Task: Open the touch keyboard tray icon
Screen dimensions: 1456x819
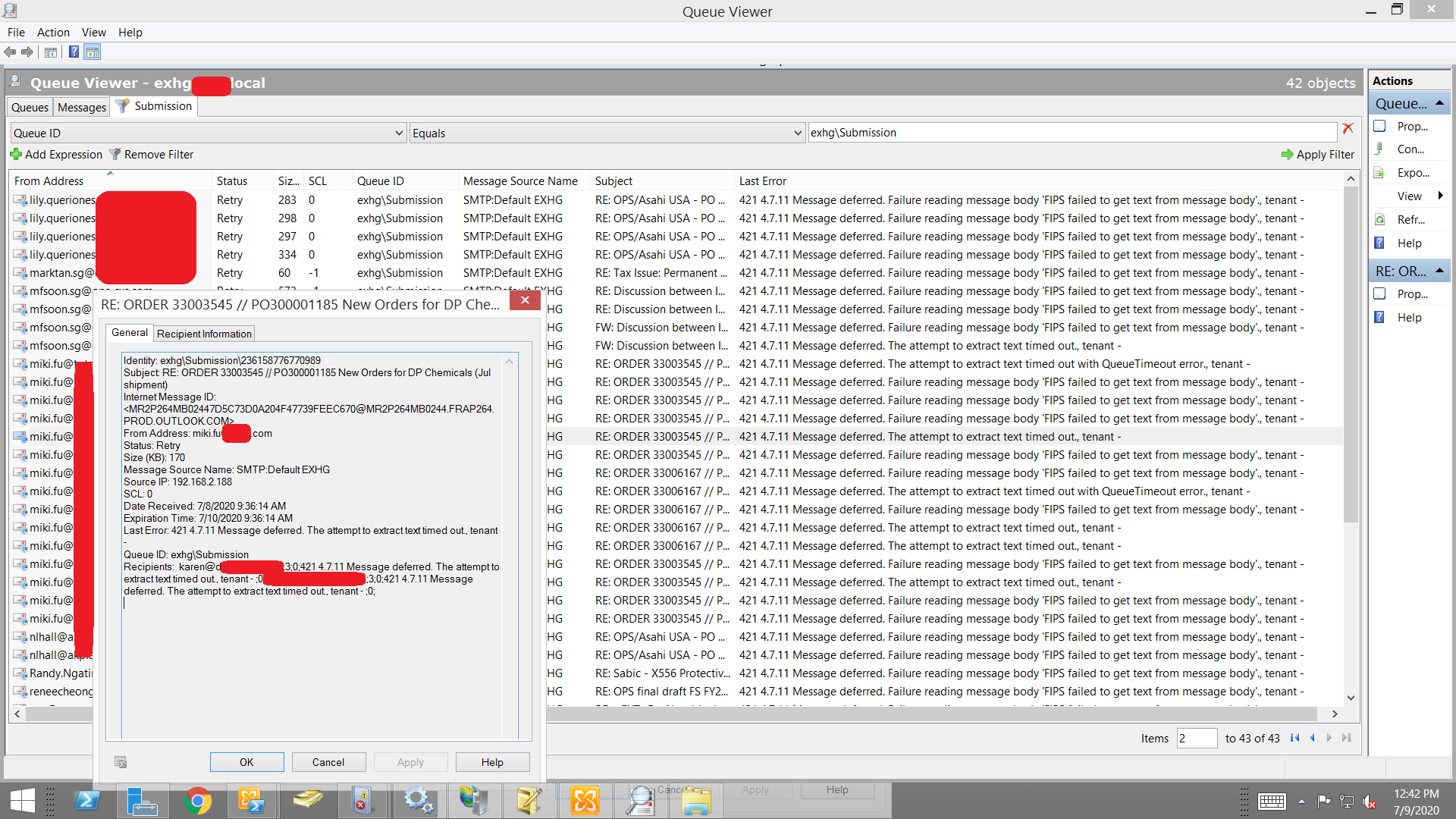Action: (1272, 802)
